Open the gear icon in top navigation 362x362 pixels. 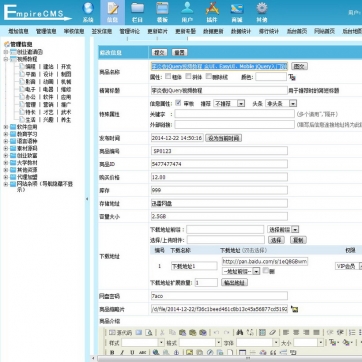click(x=262, y=8)
